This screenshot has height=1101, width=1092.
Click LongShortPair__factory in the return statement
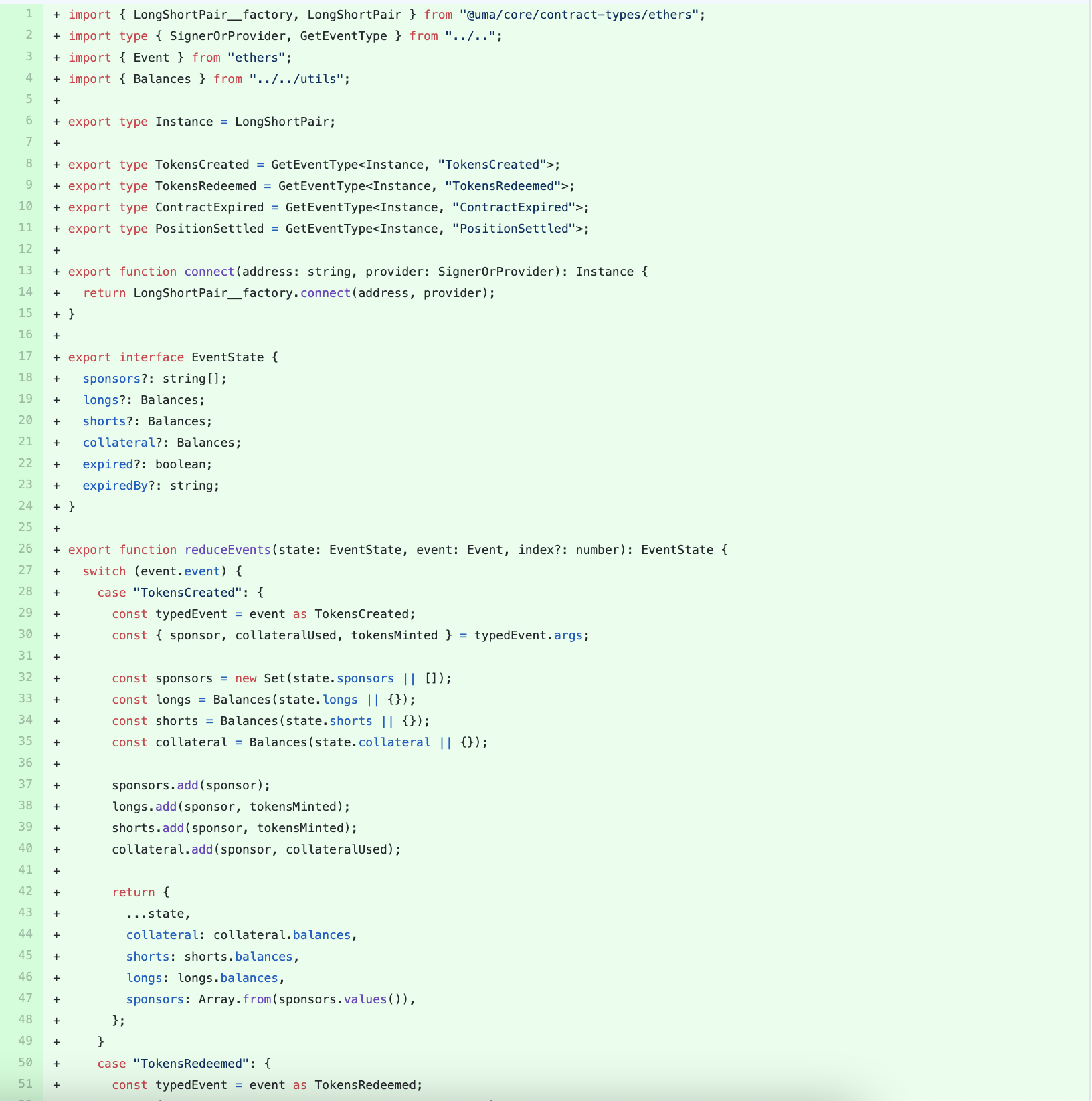[x=213, y=293]
